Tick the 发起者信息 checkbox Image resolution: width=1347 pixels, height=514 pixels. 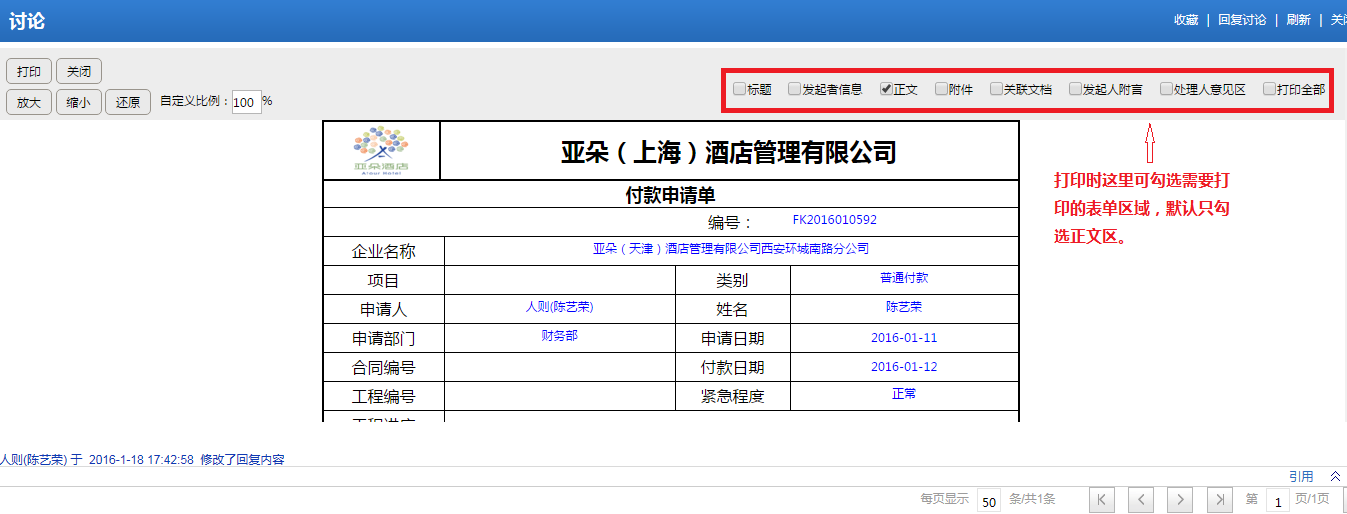click(x=794, y=88)
